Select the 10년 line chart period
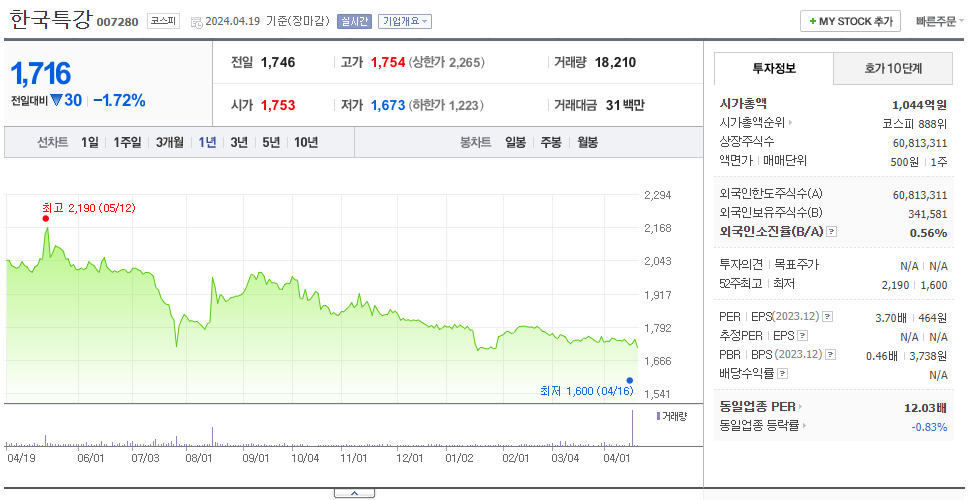 coord(306,143)
